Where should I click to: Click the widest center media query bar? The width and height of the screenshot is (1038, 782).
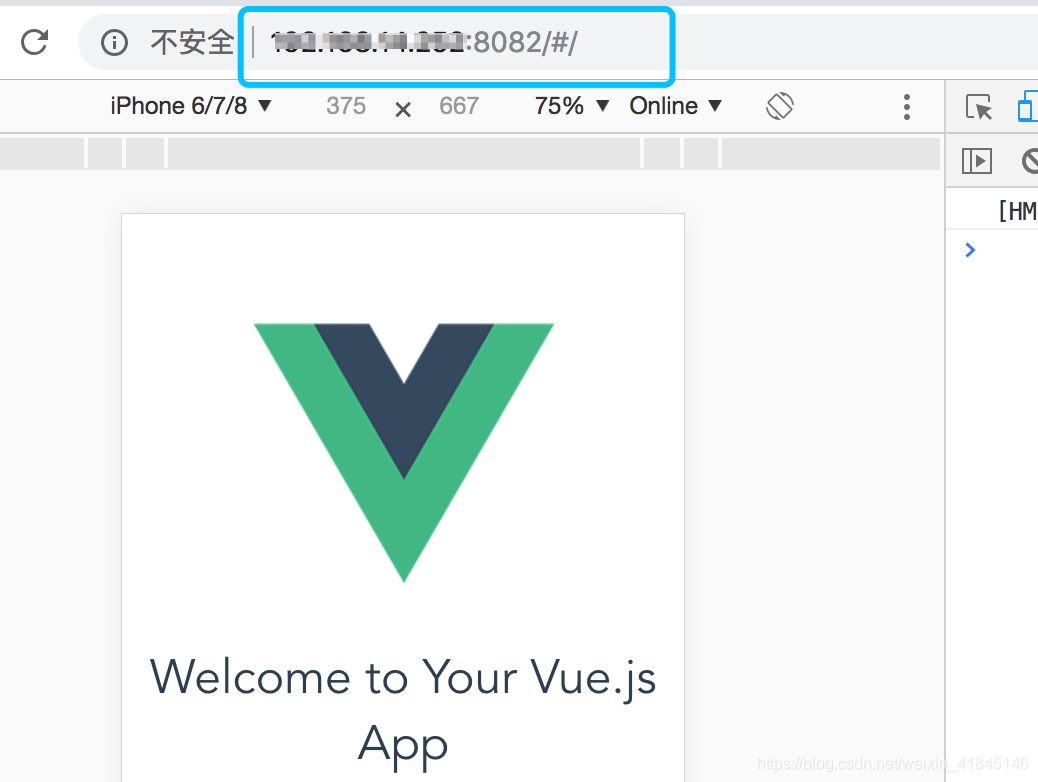[403, 153]
